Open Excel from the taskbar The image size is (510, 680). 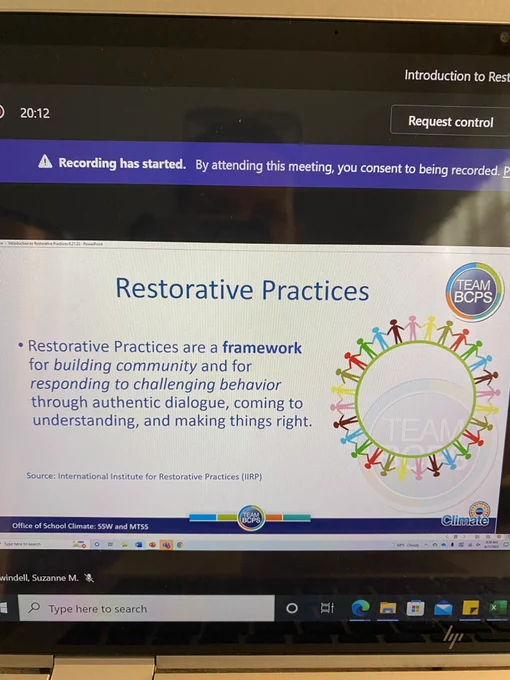pos(497,607)
